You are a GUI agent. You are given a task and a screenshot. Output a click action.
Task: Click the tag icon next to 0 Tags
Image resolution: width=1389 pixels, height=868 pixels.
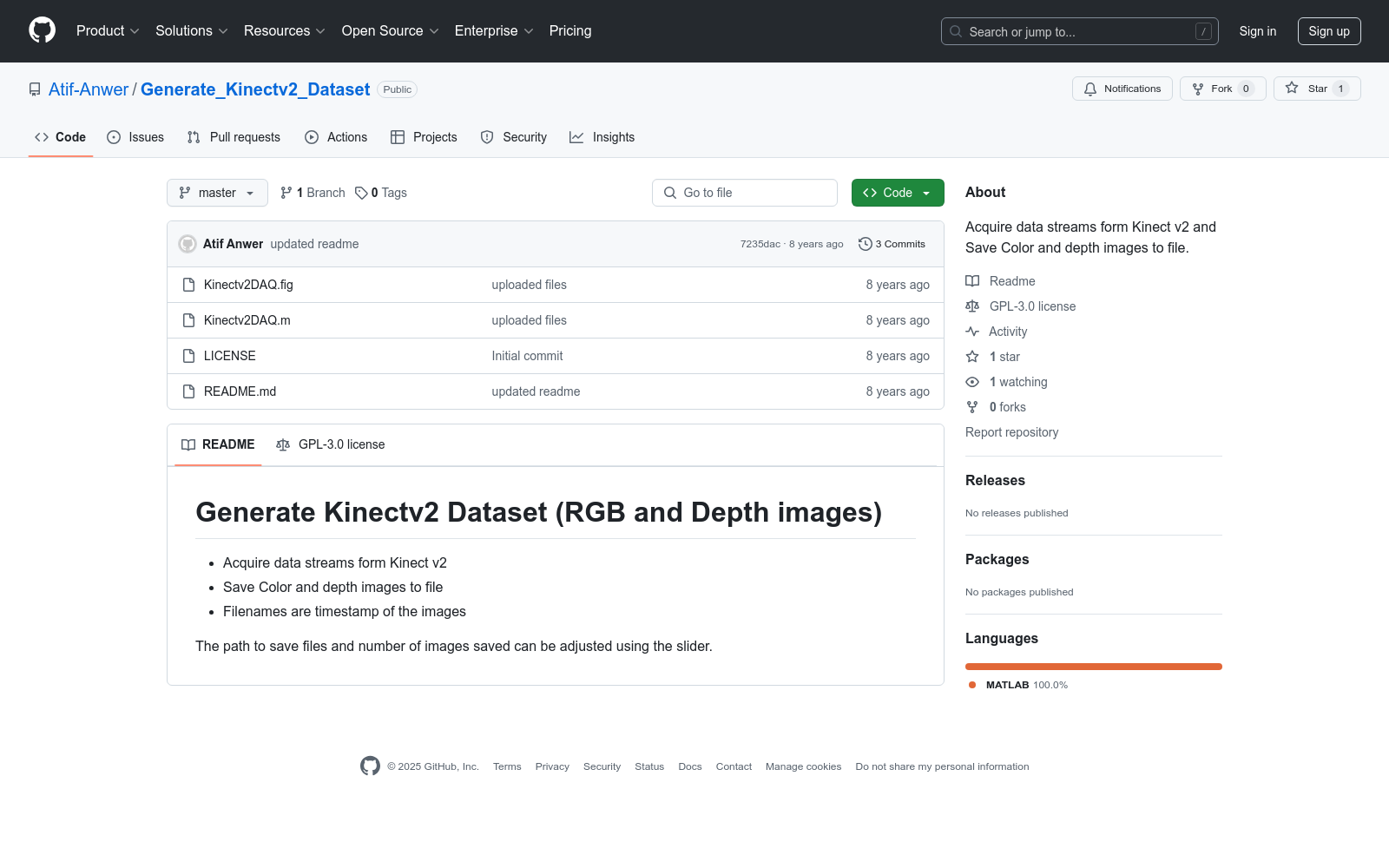point(361,193)
